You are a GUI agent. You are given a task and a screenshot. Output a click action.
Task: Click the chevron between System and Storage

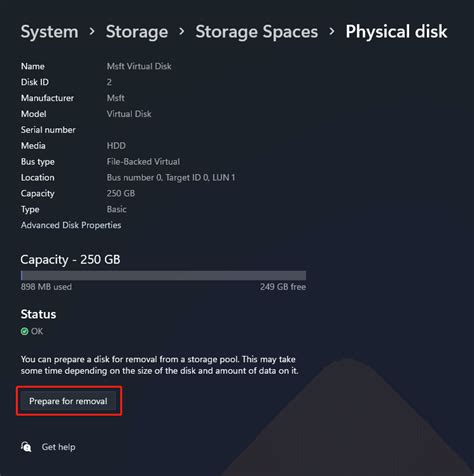pos(92,32)
